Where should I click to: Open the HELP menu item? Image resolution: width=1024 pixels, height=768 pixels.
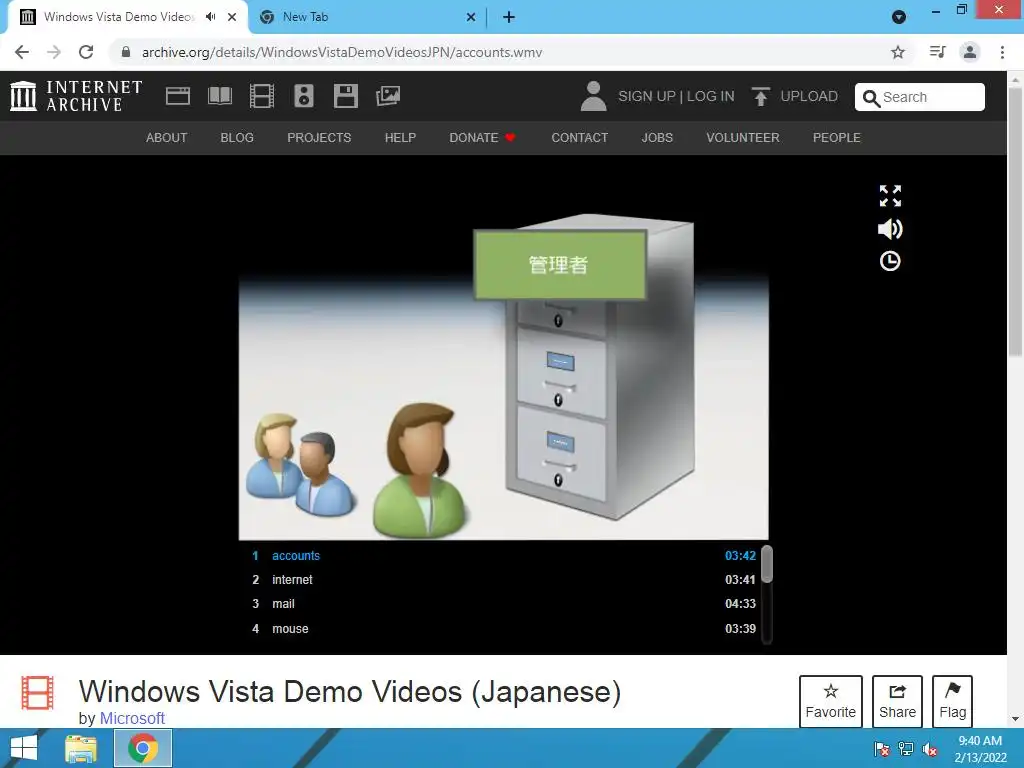400,138
